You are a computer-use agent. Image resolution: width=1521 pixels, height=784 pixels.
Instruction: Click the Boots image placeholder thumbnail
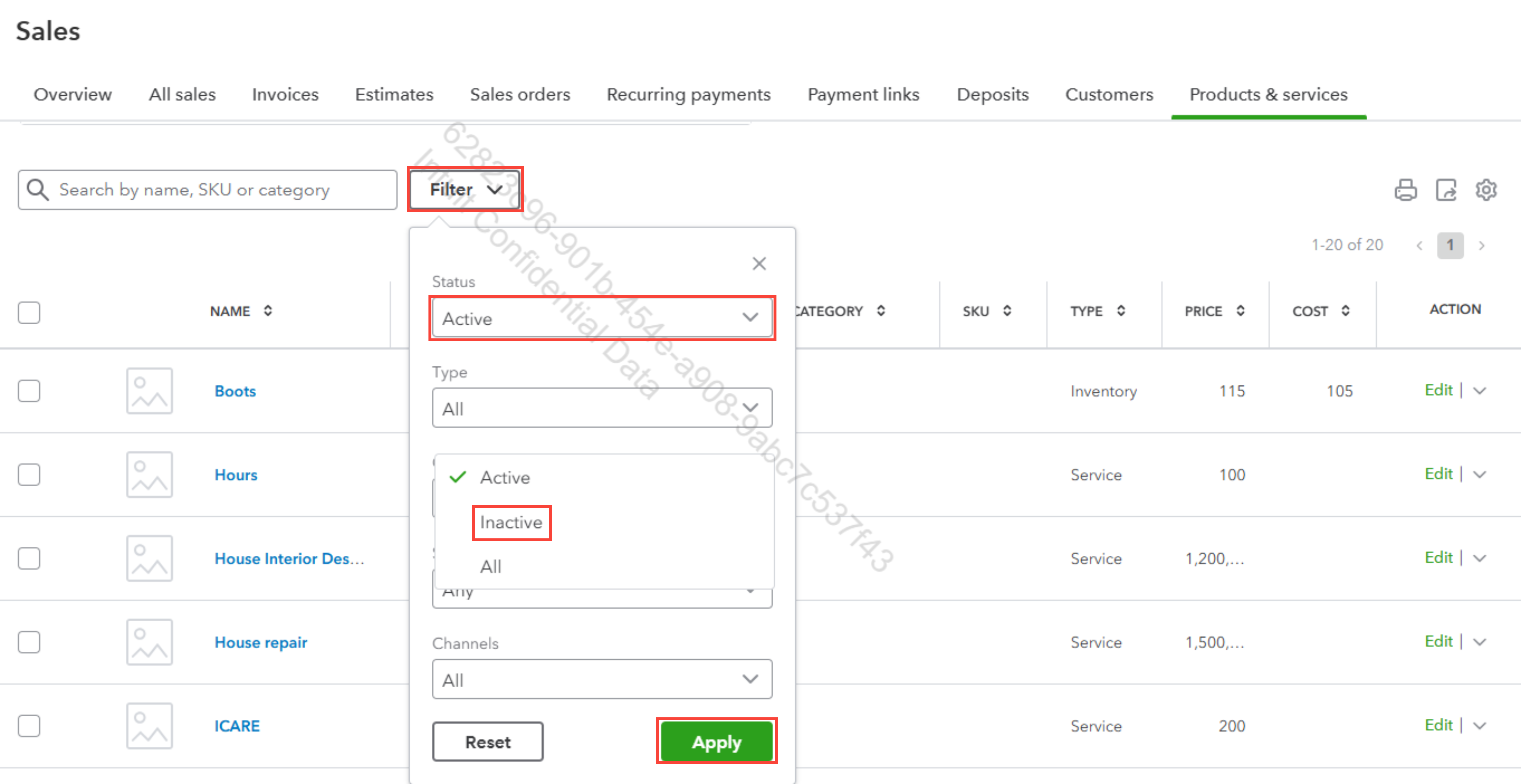(149, 391)
